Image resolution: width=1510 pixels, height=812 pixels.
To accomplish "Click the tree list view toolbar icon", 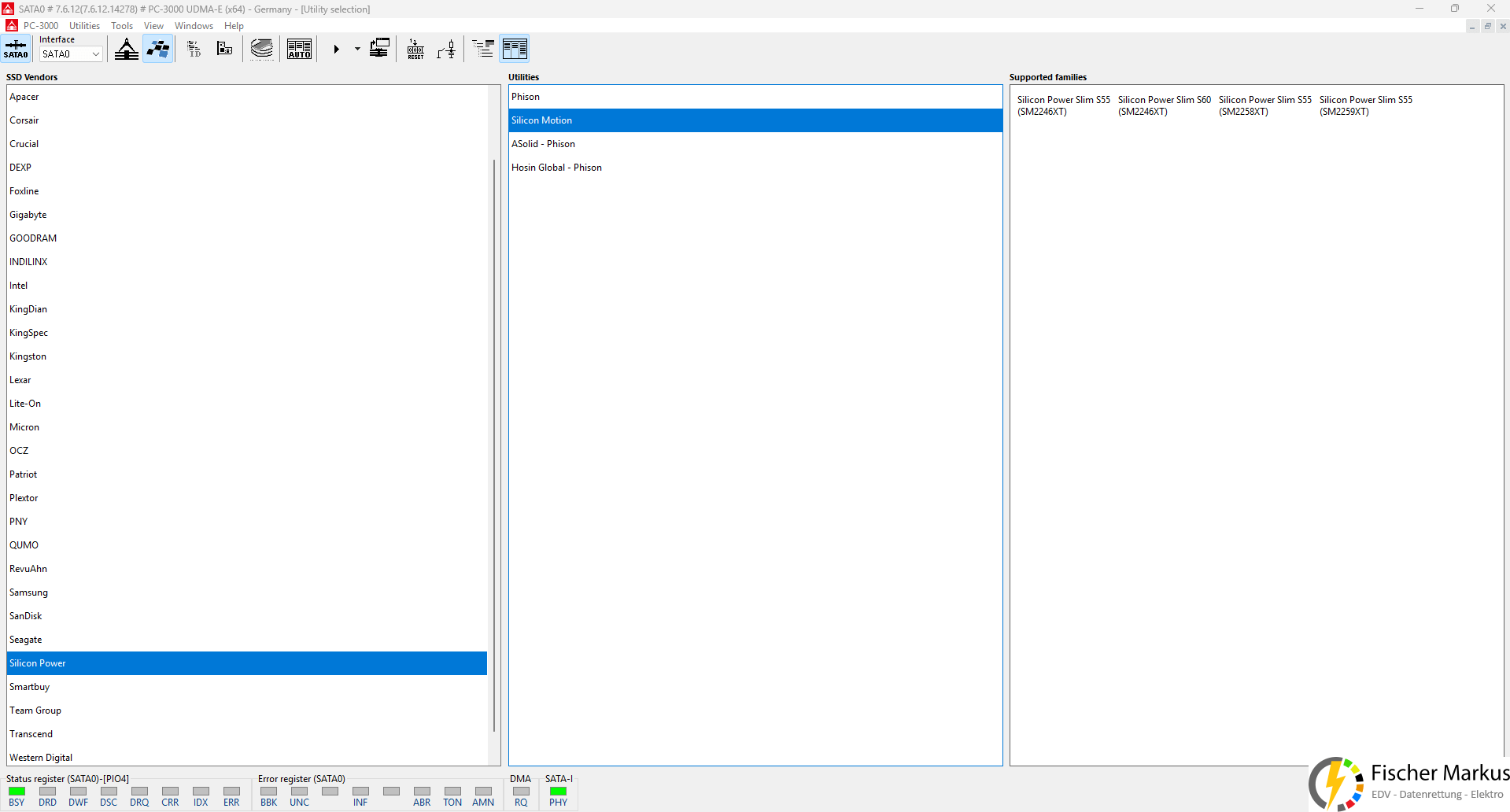I will pos(483,49).
